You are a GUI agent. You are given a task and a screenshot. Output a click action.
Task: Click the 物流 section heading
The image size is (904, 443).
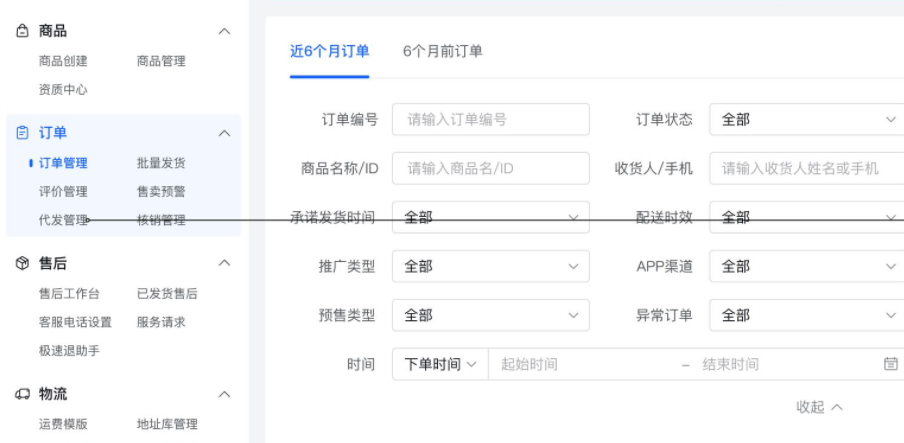52,395
